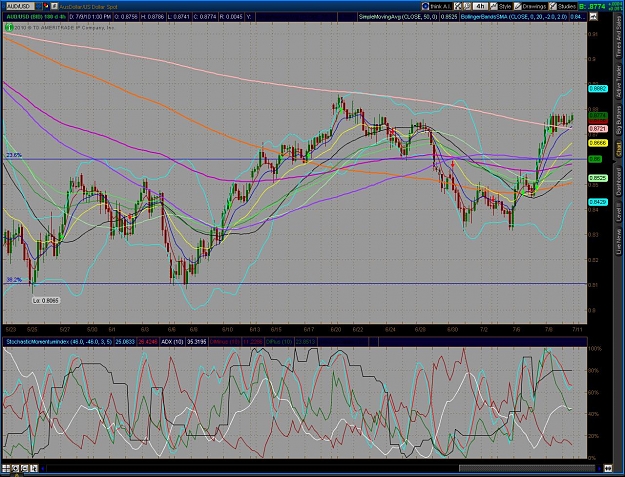Select the 23.6% Fibonacci level line label
This screenshot has width=625, height=477.
tap(14, 155)
